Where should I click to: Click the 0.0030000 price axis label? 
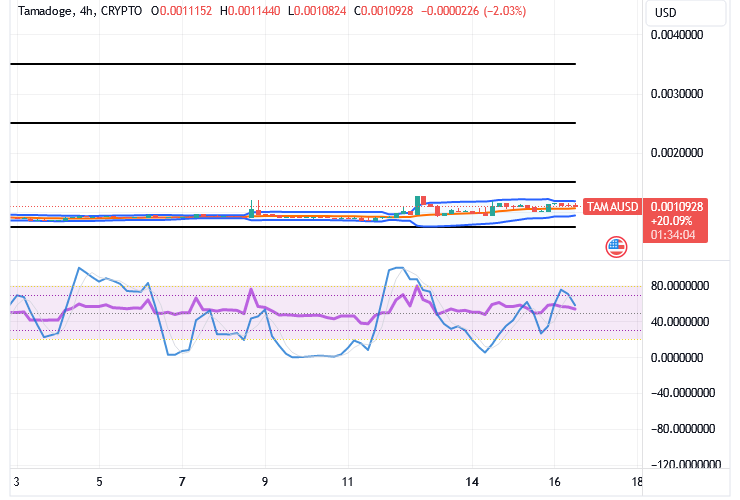pyautogui.click(x=677, y=94)
